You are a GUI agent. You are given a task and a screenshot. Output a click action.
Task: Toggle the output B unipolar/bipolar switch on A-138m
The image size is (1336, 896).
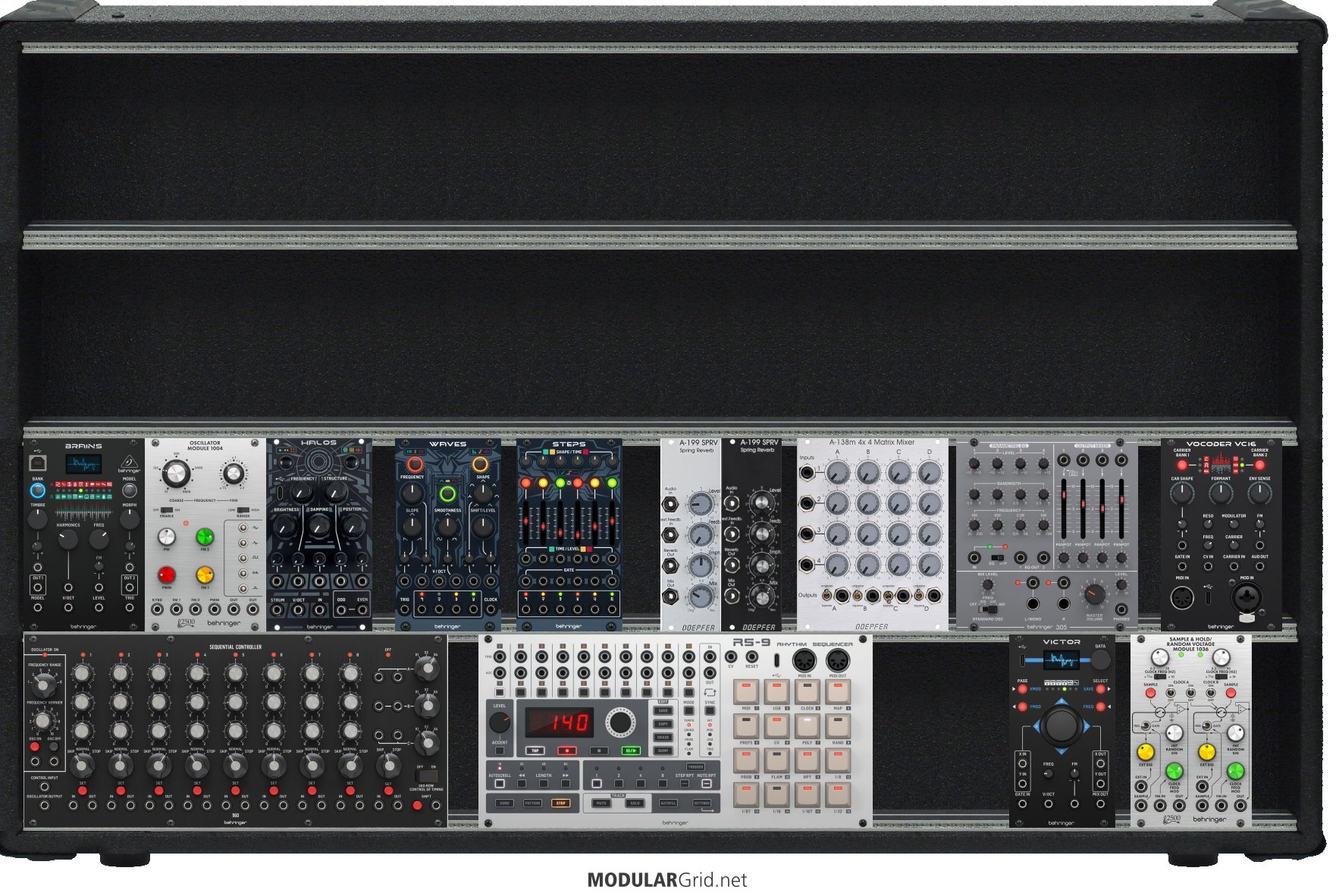coord(857,596)
